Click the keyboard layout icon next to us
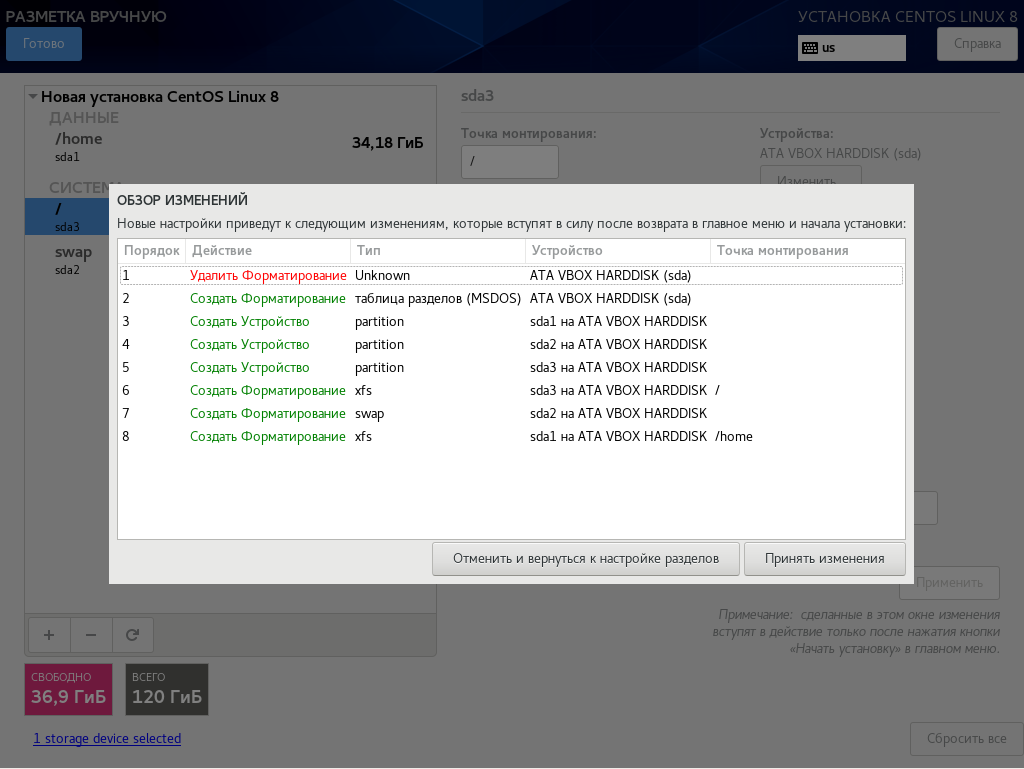The height and width of the screenshot is (769, 1024). (810, 48)
